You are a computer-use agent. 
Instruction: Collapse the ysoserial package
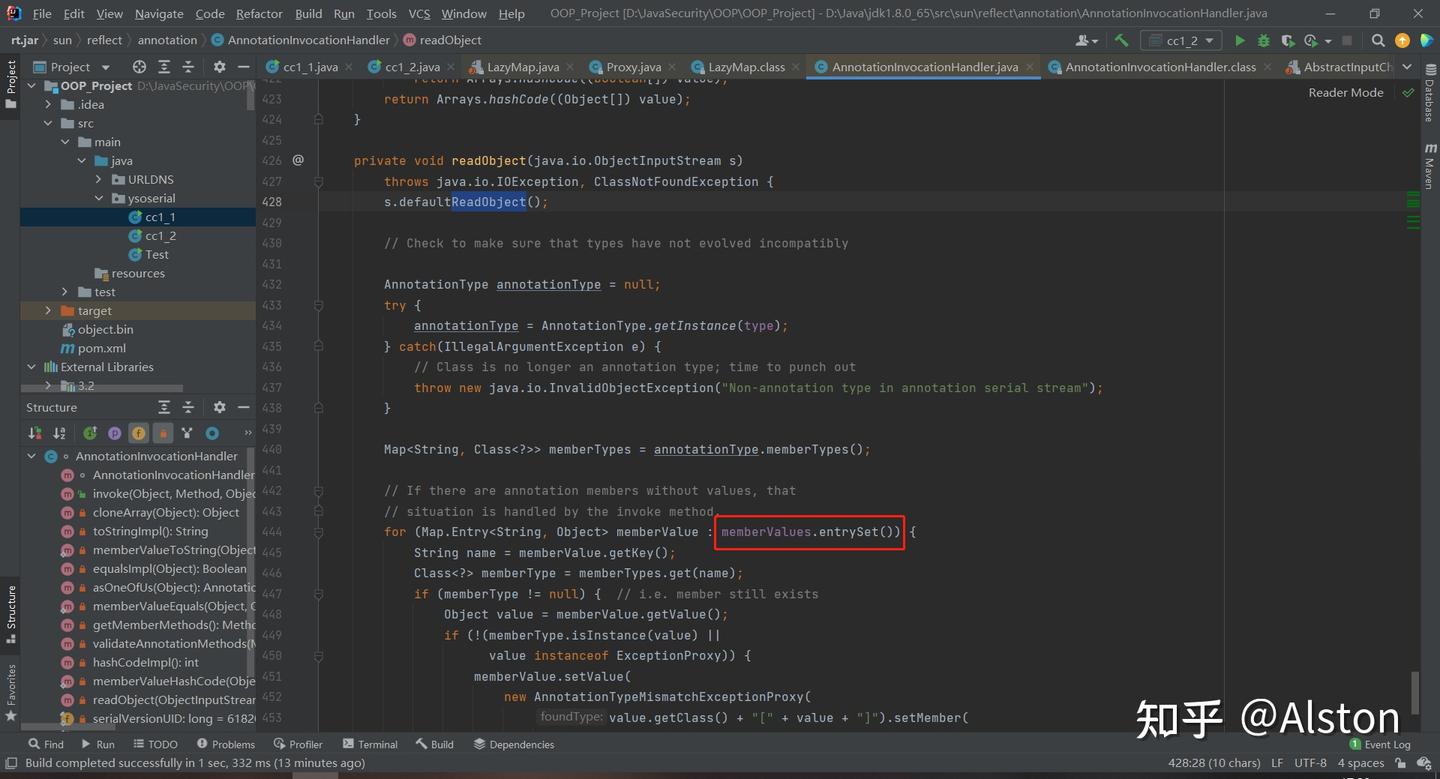point(99,198)
